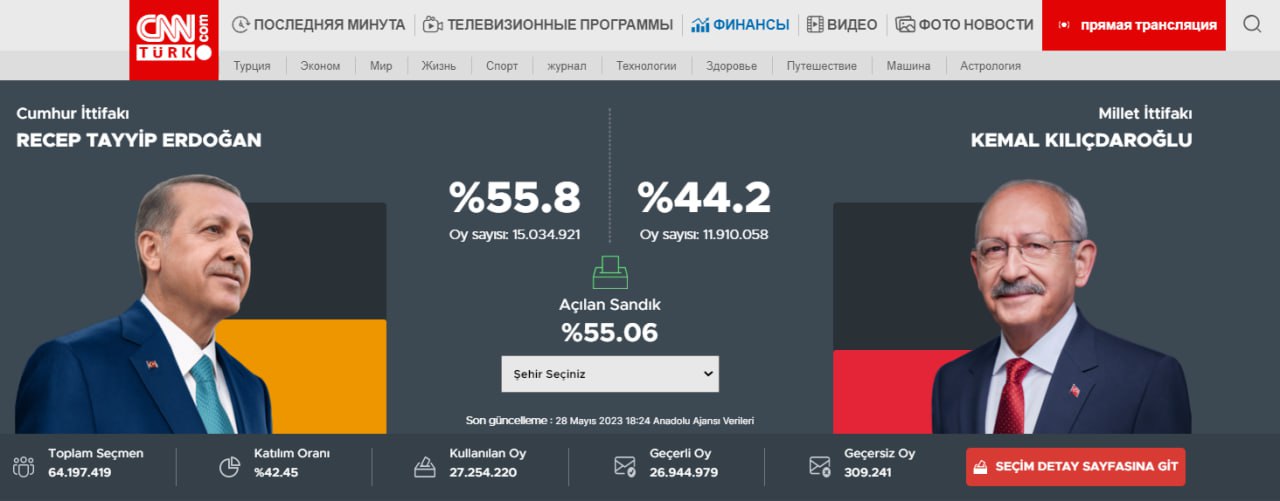Open ПОСЛЕДНЯЯ МИНУТА breaking news menu
This screenshot has width=1280, height=501.
[x=318, y=25]
